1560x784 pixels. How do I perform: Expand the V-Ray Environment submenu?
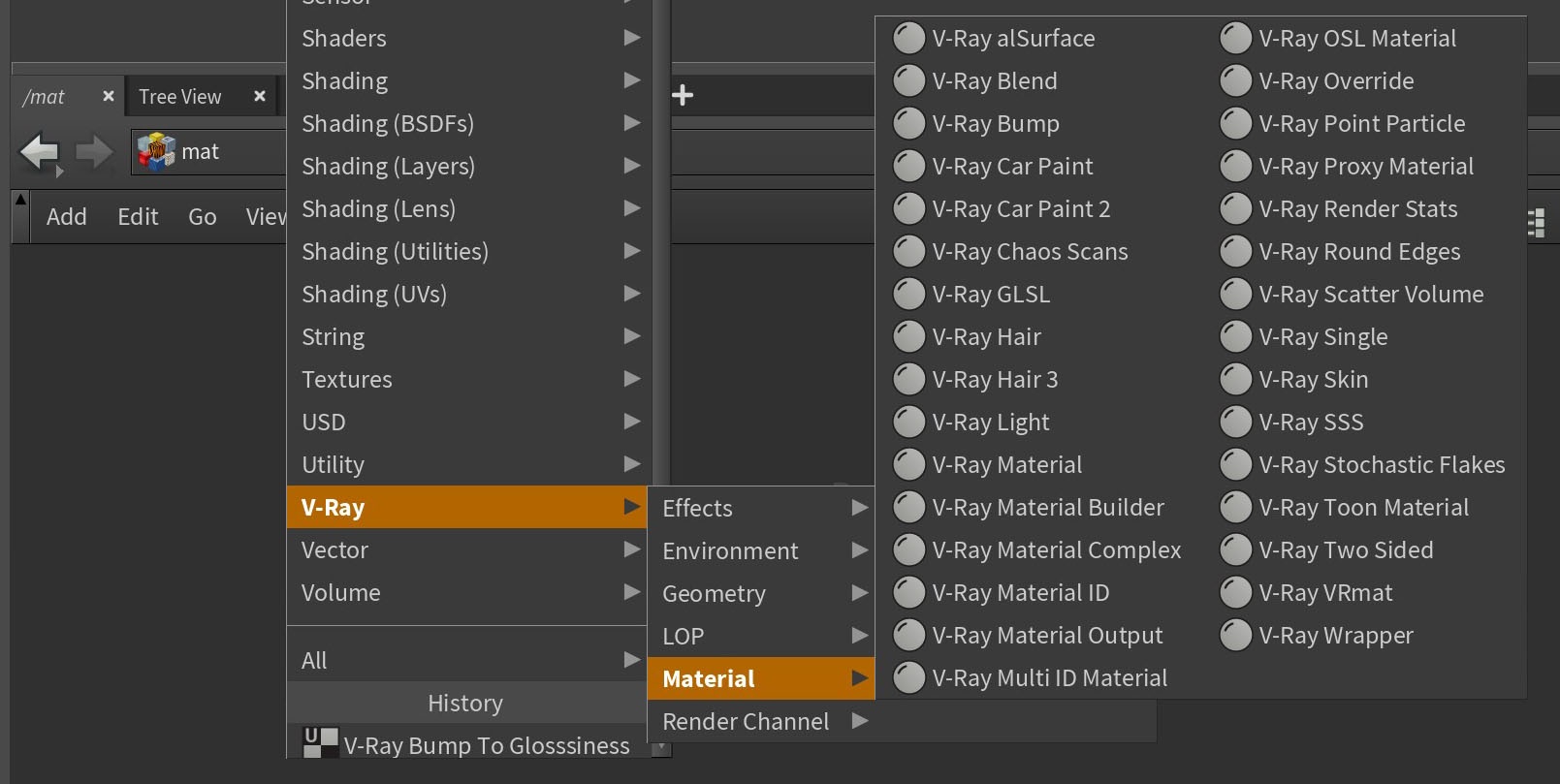pyautogui.click(x=761, y=550)
